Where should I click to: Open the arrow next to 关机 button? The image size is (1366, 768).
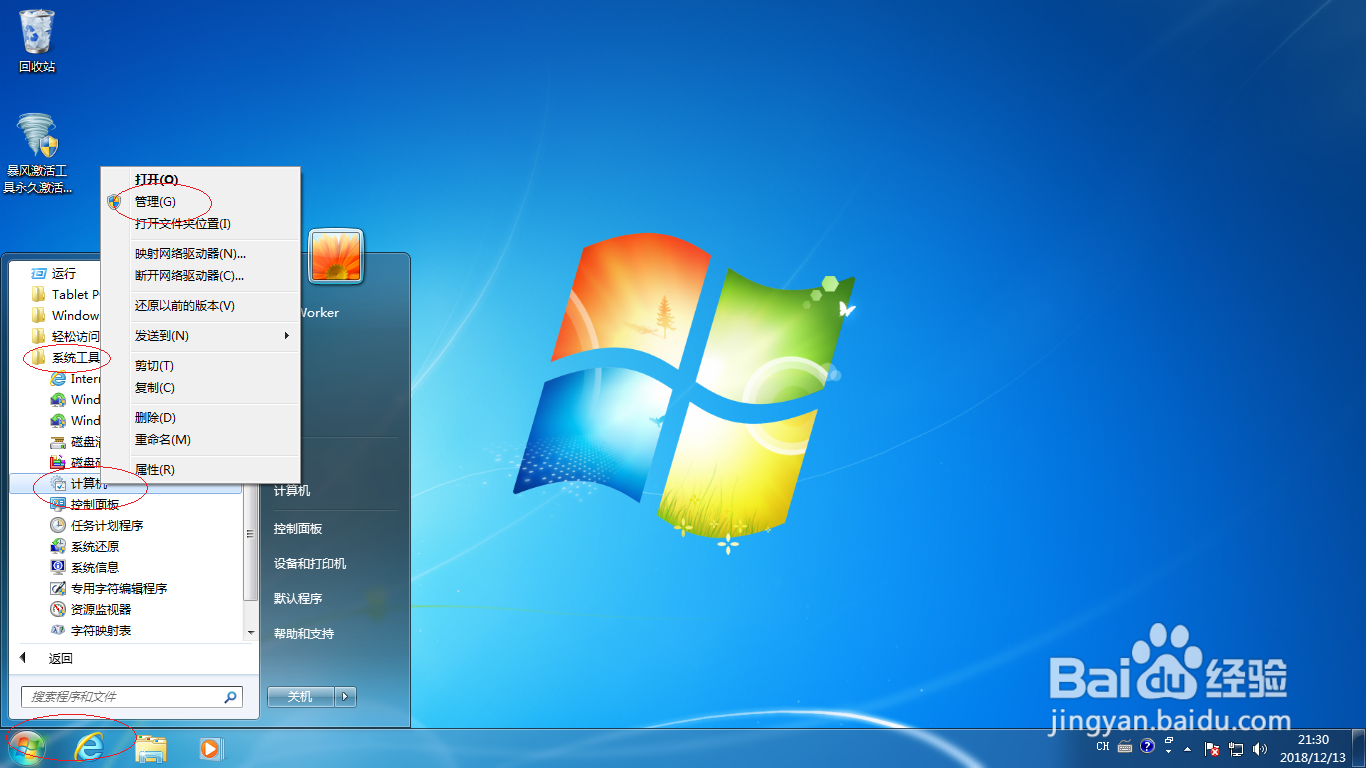pos(345,697)
